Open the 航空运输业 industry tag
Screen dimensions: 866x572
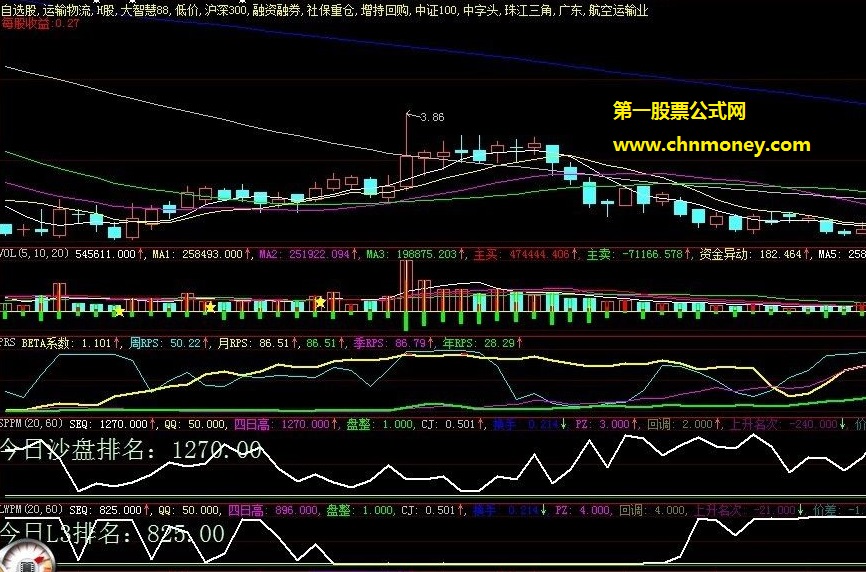pyautogui.click(x=619, y=10)
